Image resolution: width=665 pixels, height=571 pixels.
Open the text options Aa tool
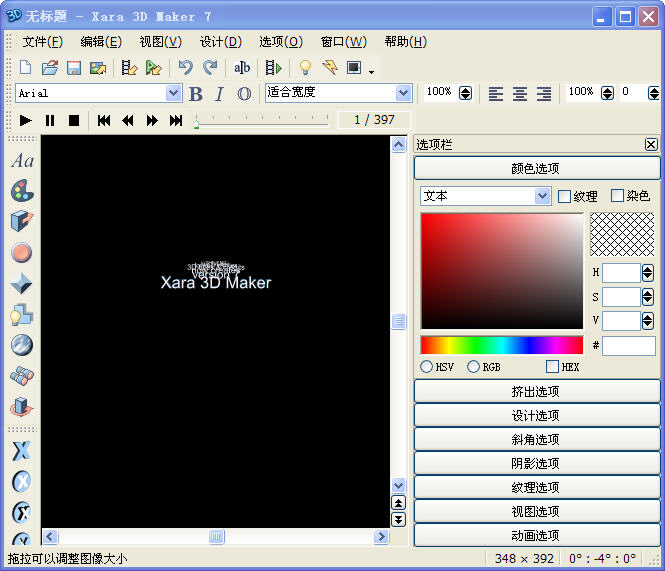coord(22,161)
